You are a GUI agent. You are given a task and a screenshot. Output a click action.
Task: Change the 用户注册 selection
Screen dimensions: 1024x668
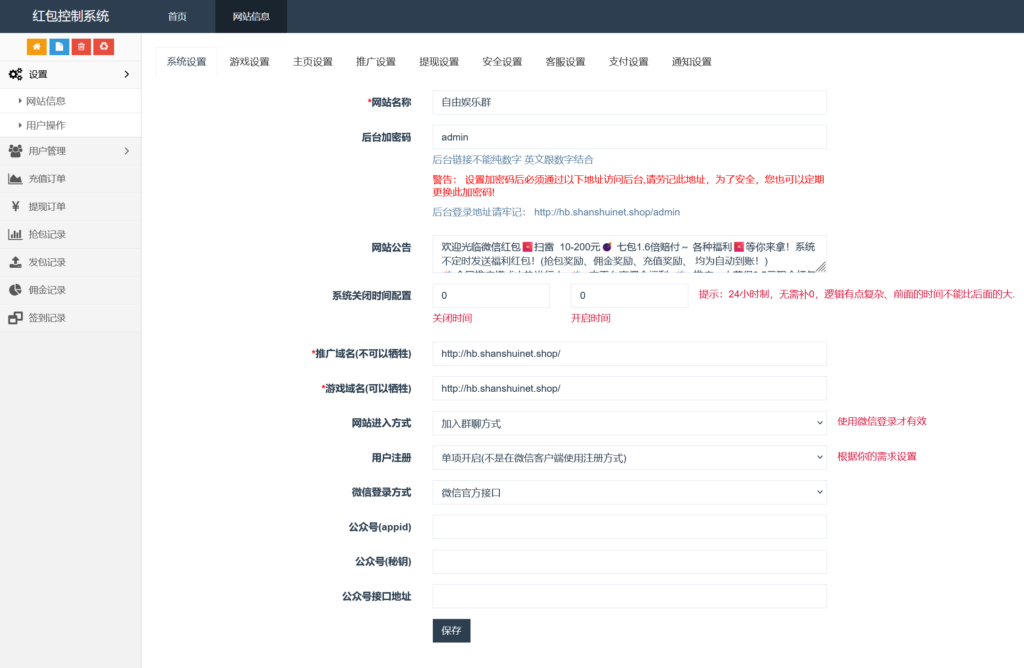(x=630, y=457)
